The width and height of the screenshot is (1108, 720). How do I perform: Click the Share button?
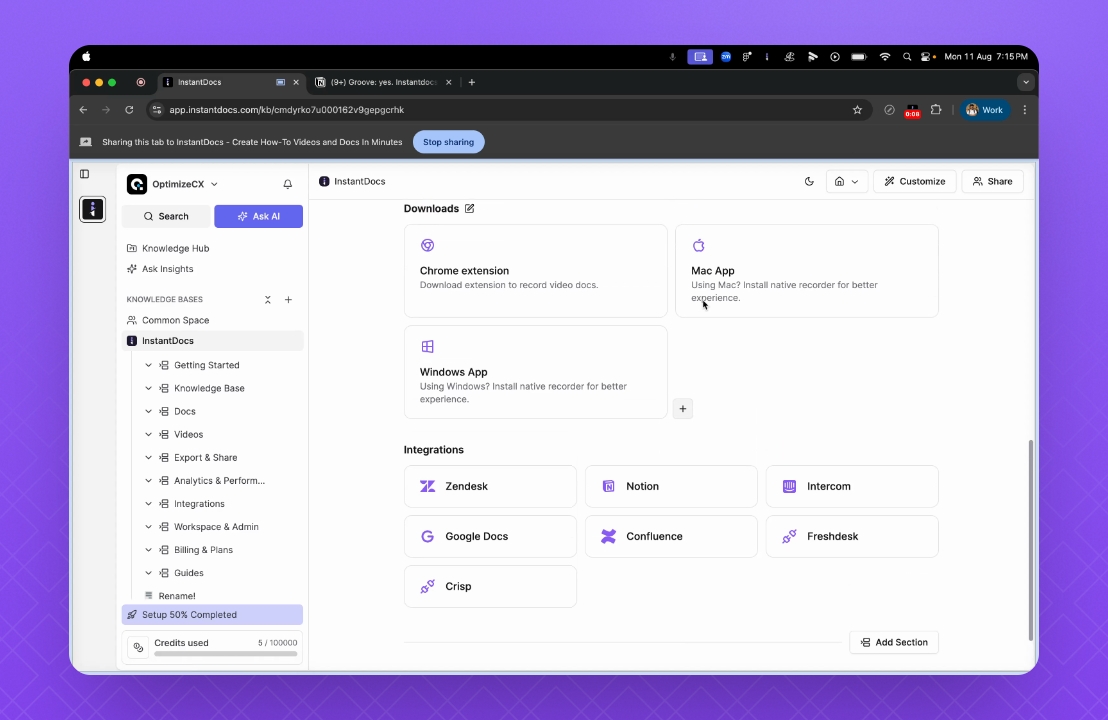click(992, 182)
